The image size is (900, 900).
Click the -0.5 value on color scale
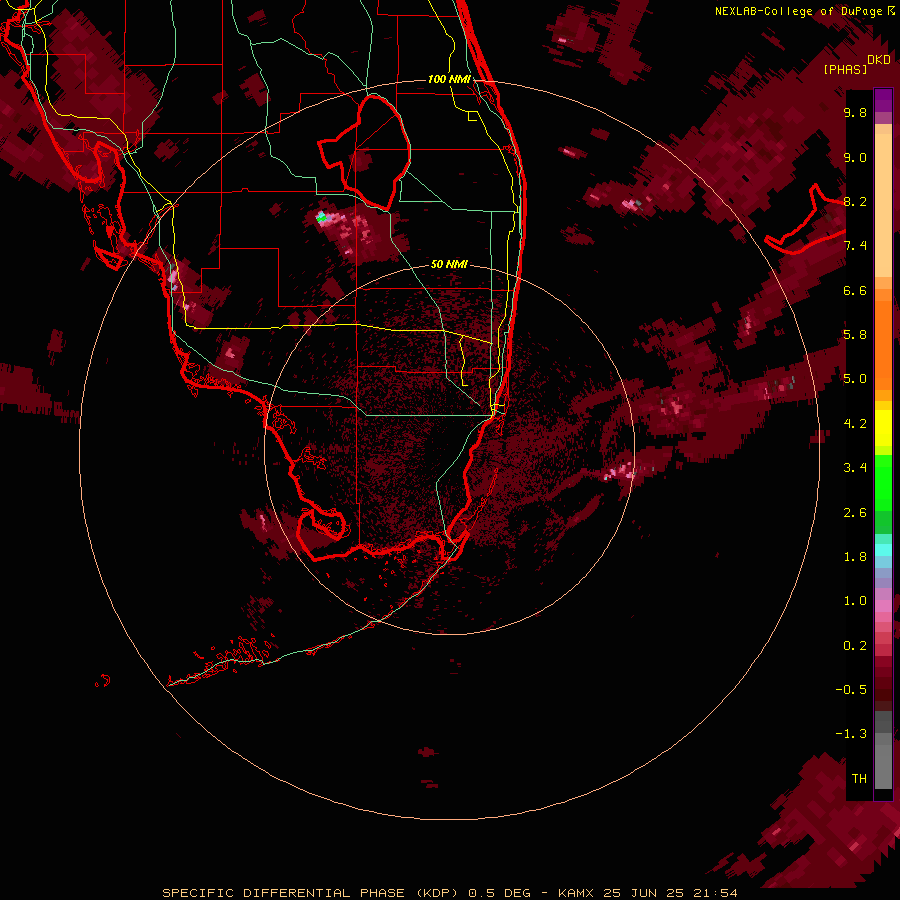coord(851,690)
